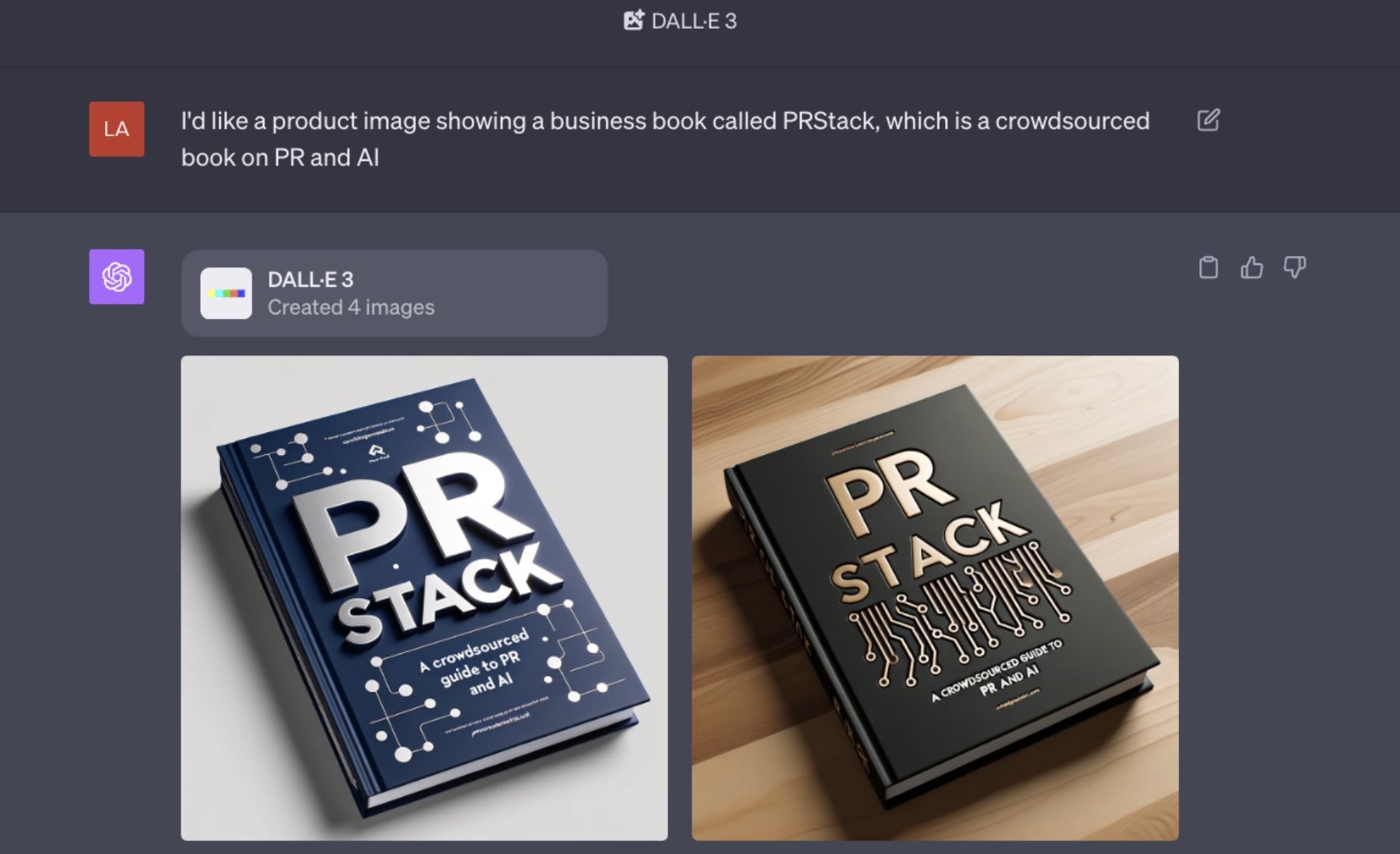1400x854 pixels.
Task: Click the DALL·E 3 image icon in header
Action: pos(634,20)
